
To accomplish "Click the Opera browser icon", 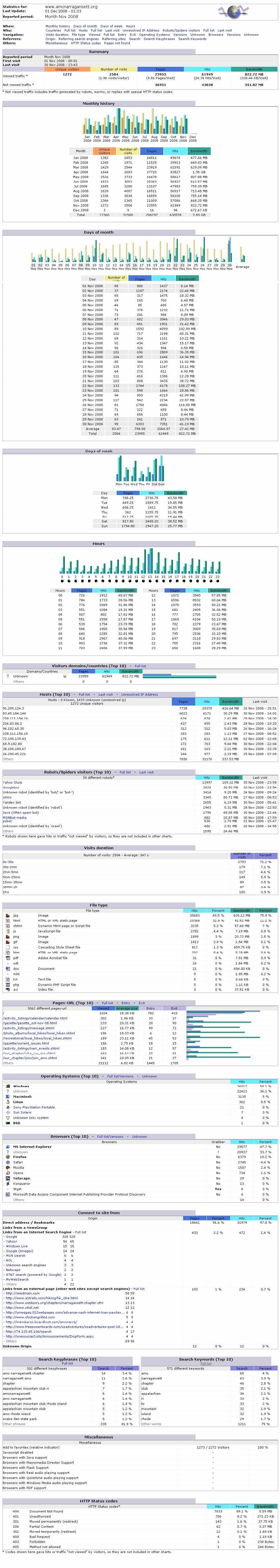I will [7, 1173].
